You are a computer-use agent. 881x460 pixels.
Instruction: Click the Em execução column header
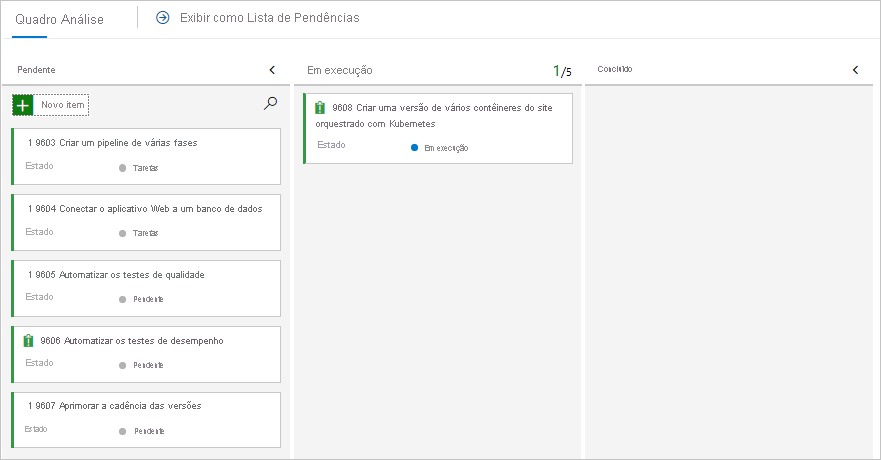[x=340, y=70]
